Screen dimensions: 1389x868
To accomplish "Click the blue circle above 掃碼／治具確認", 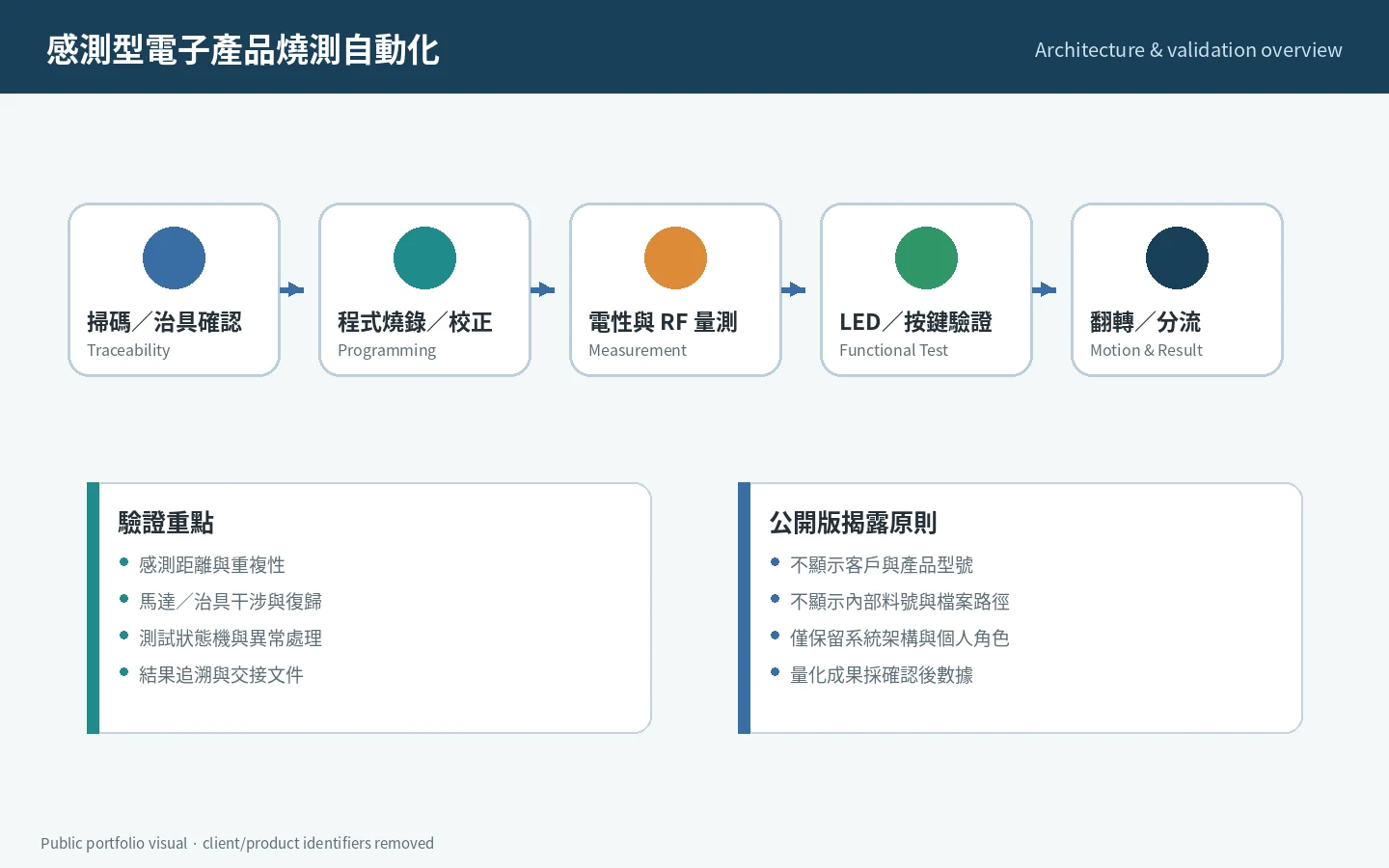I will [x=174, y=258].
